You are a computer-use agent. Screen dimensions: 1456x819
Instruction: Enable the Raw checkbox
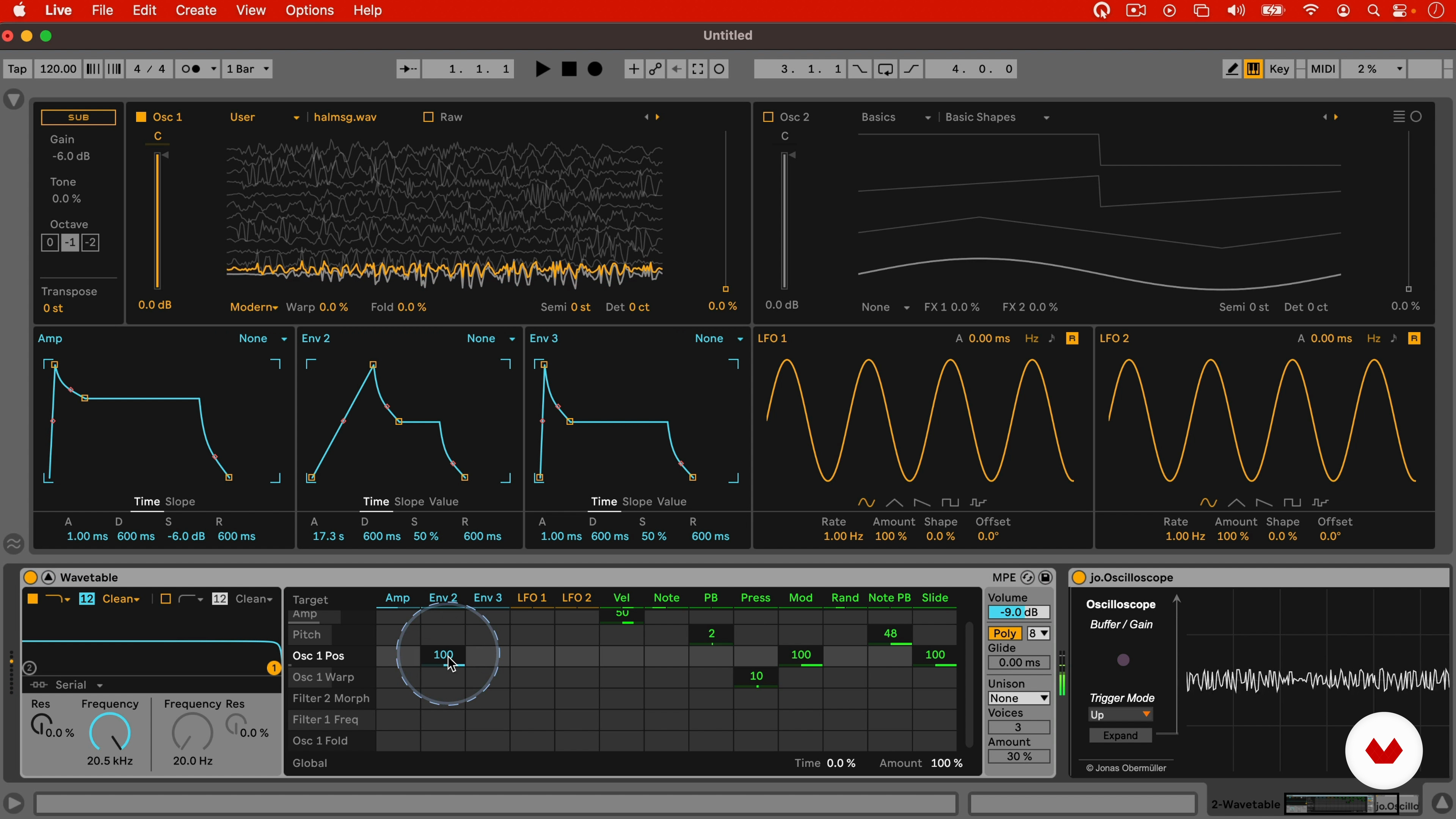[428, 117]
